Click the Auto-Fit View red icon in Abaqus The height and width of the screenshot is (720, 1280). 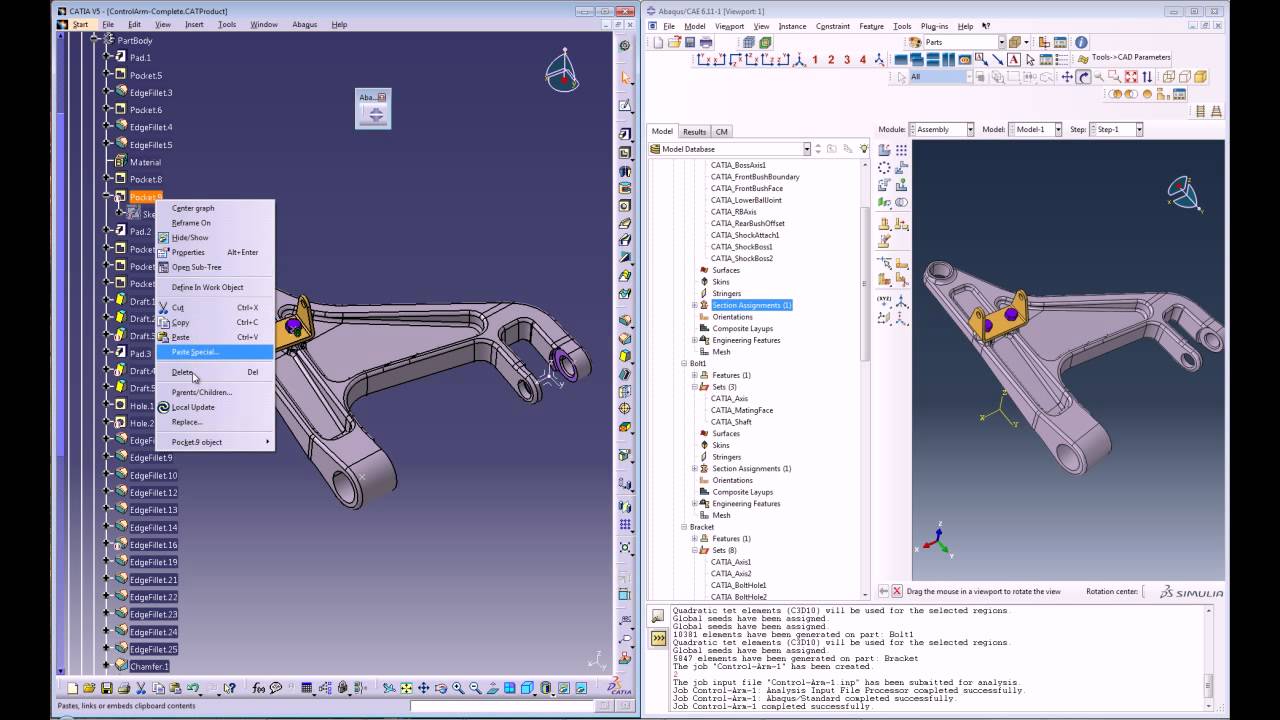pos(1131,76)
